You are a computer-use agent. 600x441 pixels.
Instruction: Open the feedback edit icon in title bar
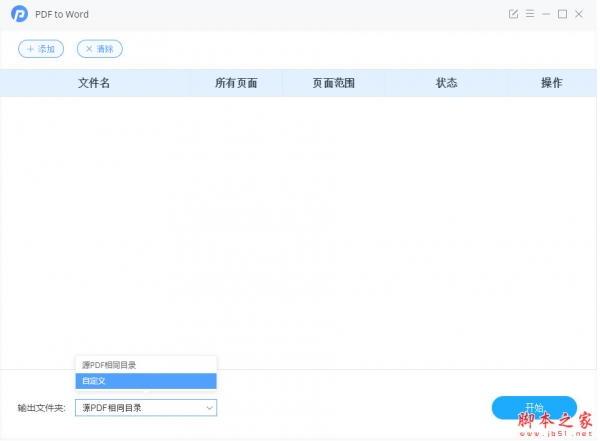513,14
